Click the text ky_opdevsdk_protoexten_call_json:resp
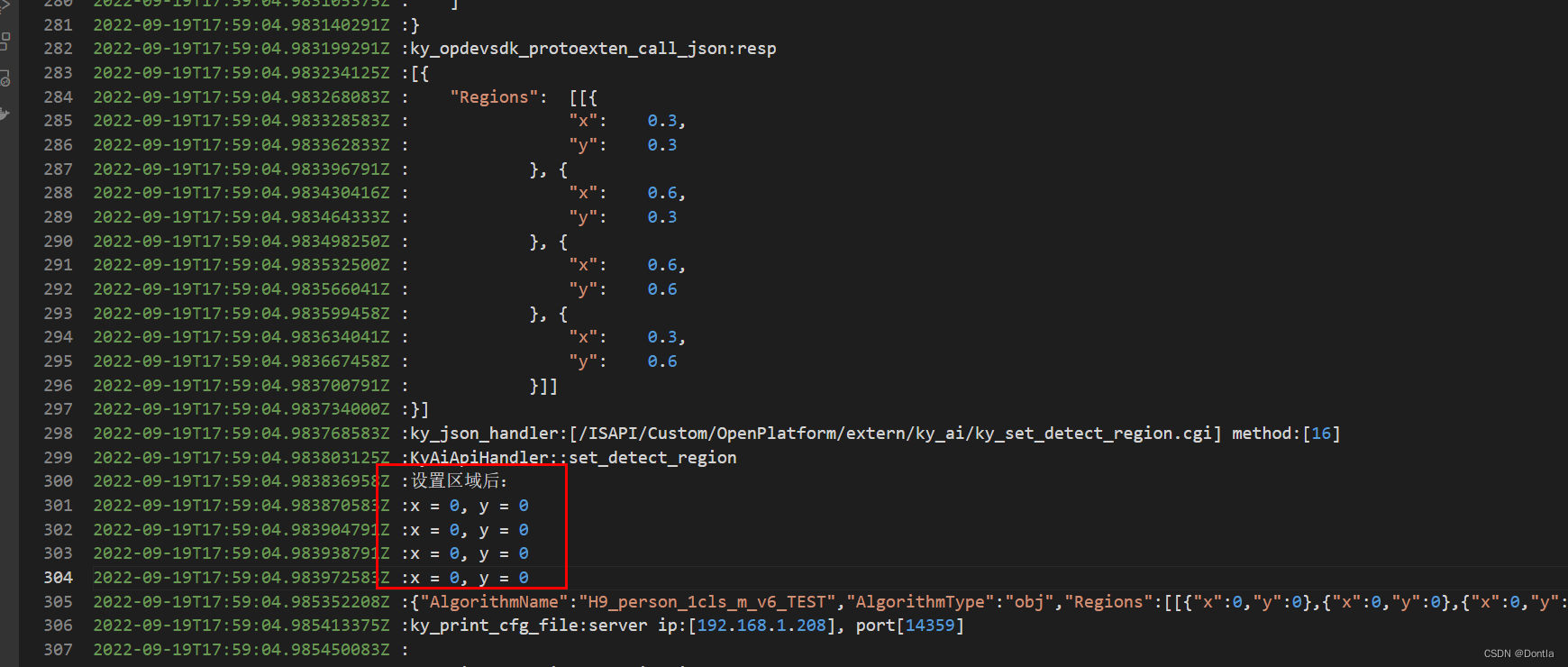 [593, 49]
